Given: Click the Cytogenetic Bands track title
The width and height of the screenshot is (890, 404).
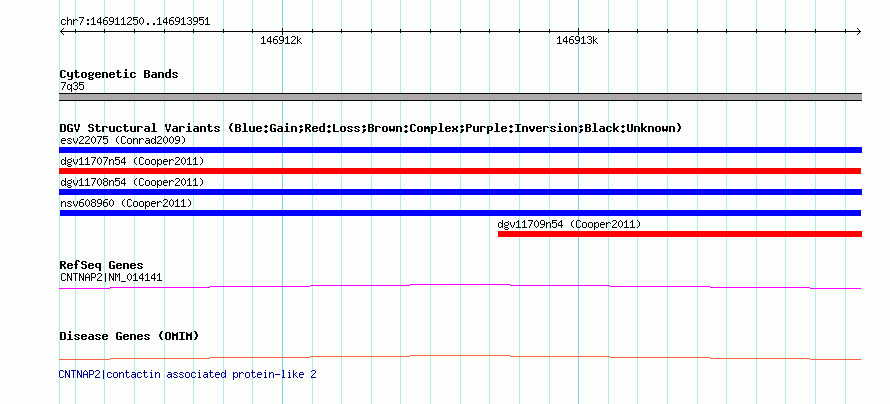Looking at the screenshot, I should click(x=119, y=74).
